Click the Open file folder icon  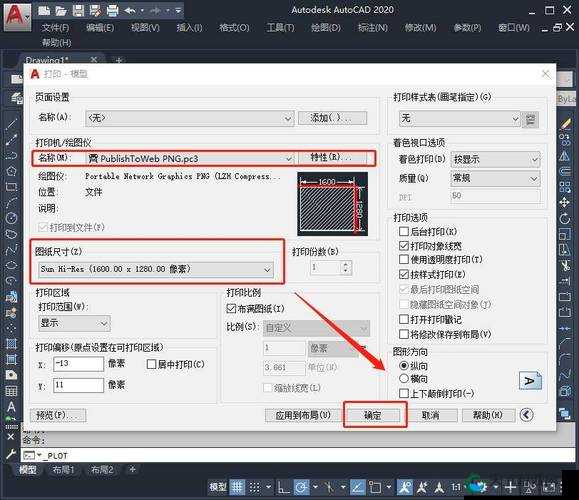[x=61, y=11]
